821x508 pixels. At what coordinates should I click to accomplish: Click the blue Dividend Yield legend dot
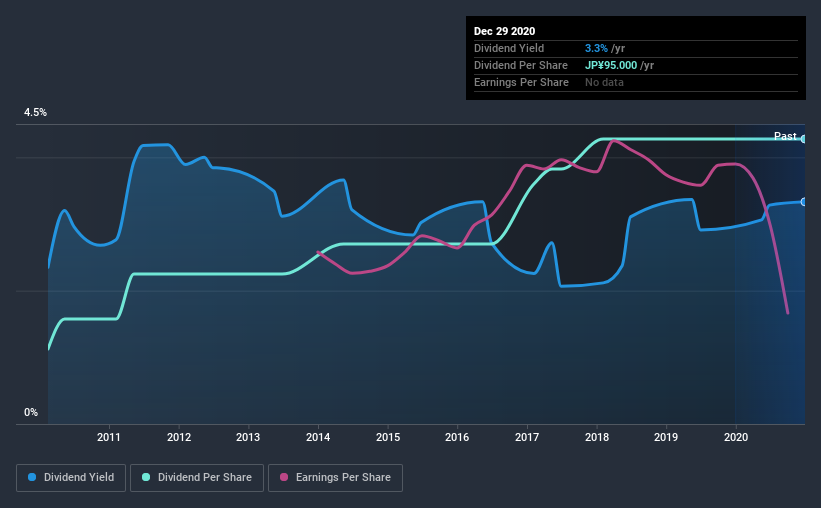(x=32, y=477)
